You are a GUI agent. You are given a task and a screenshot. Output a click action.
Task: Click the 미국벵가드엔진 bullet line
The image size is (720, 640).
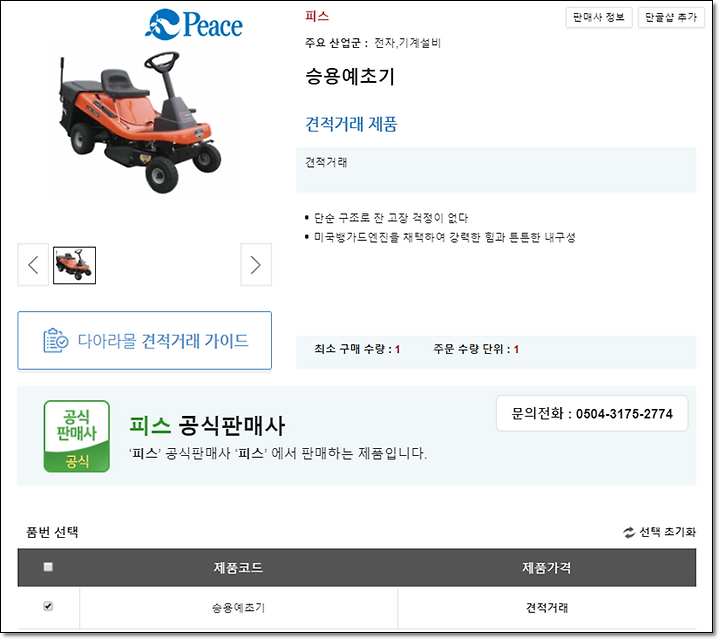(440, 237)
